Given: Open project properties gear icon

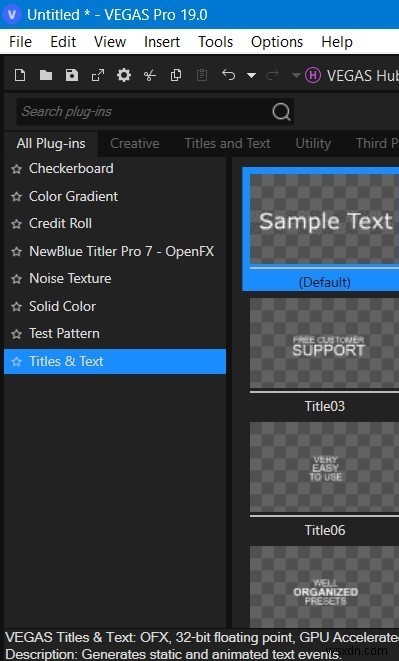Looking at the screenshot, I should (x=124, y=75).
